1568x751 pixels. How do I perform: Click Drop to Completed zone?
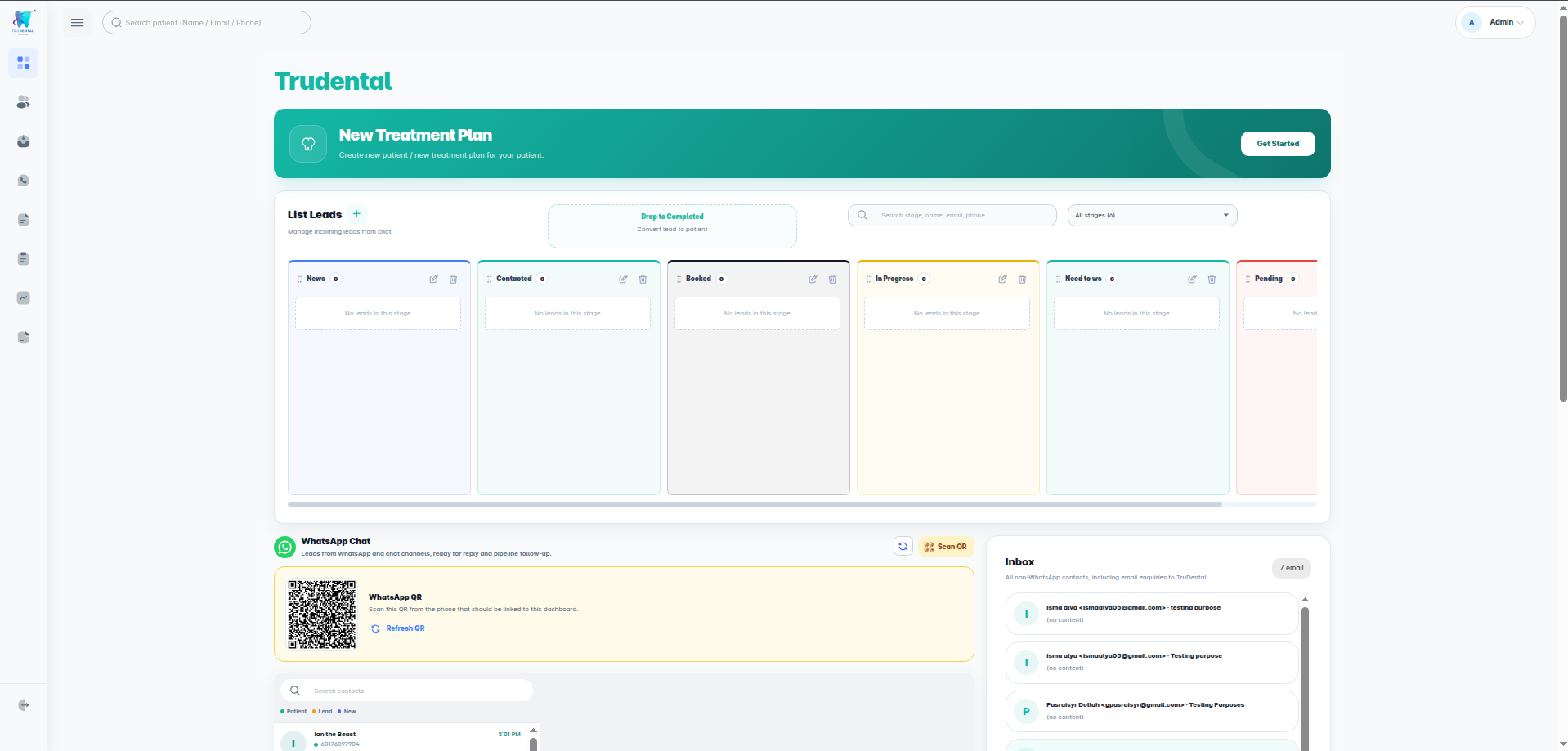(x=672, y=226)
